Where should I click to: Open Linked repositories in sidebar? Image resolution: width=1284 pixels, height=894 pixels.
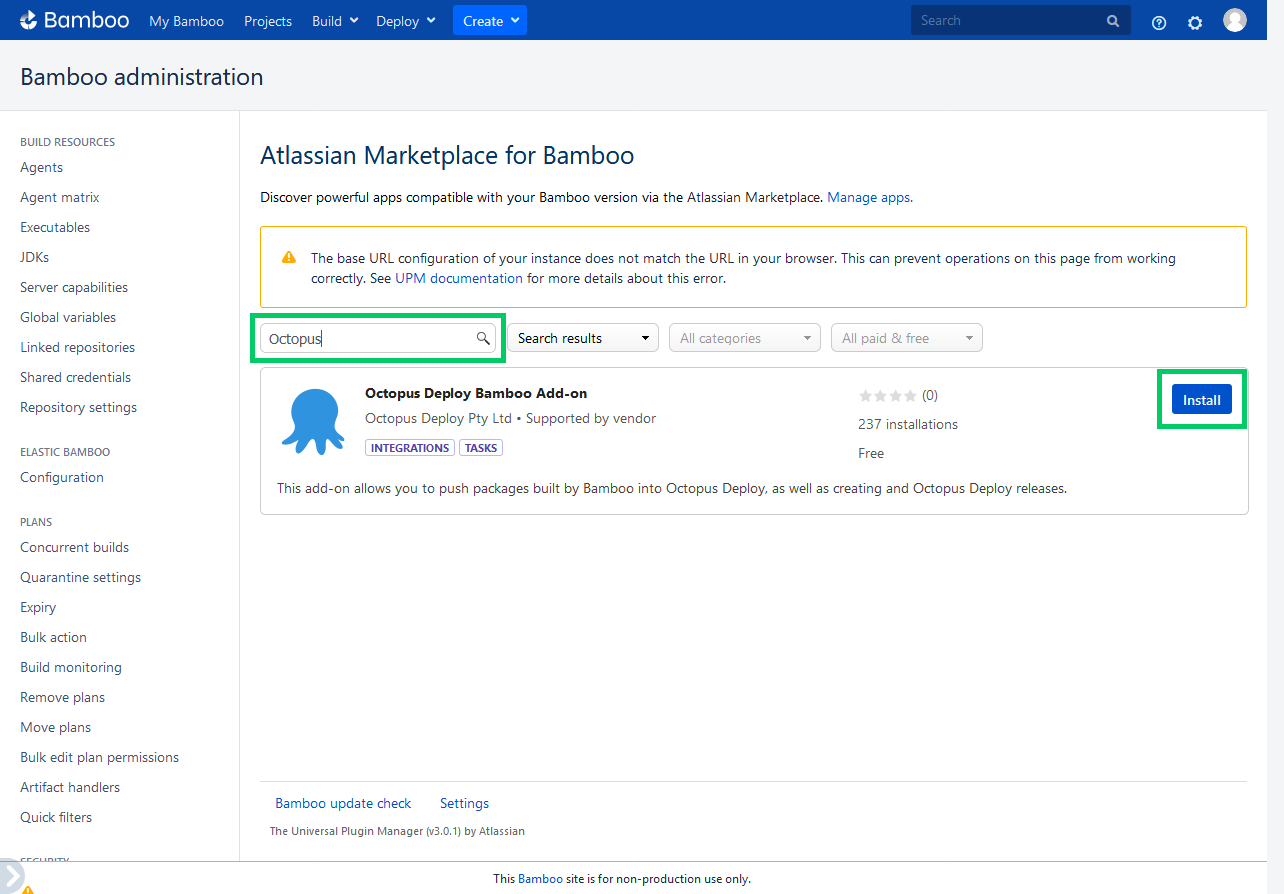(78, 347)
